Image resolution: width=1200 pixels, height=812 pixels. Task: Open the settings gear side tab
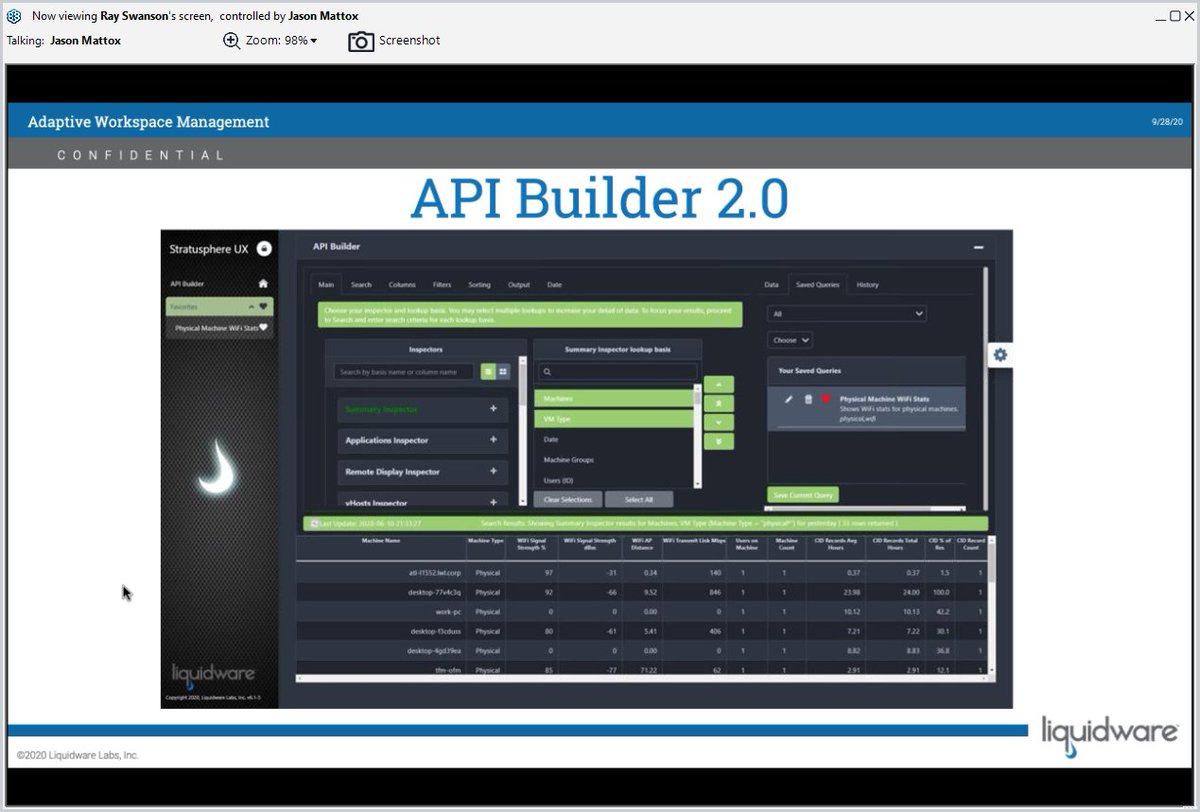(1000, 355)
